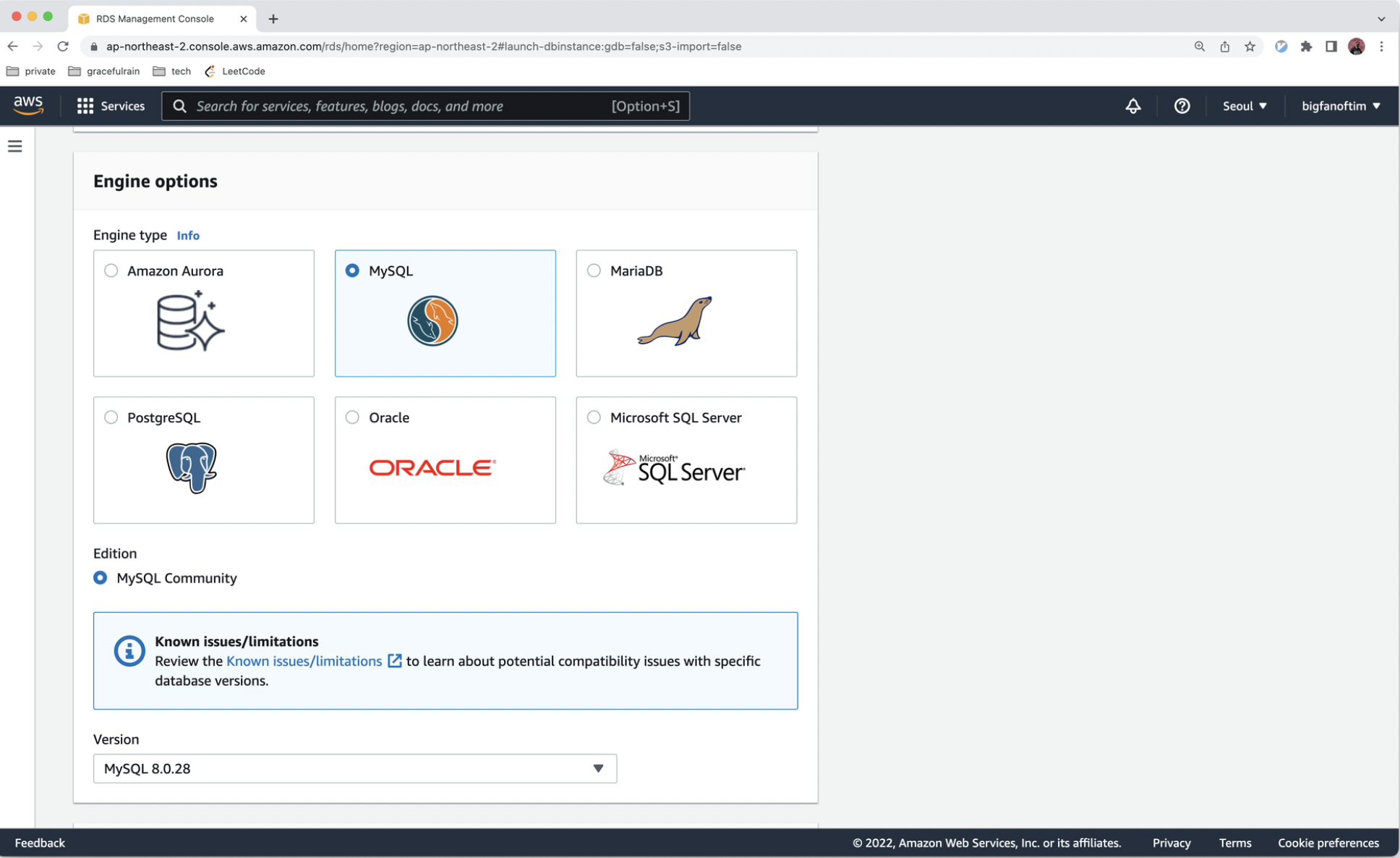The width and height of the screenshot is (1400, 858).
Task: Select the Amazon Aurora radio button
Action: pyautogui.click(x=111, y=271)
